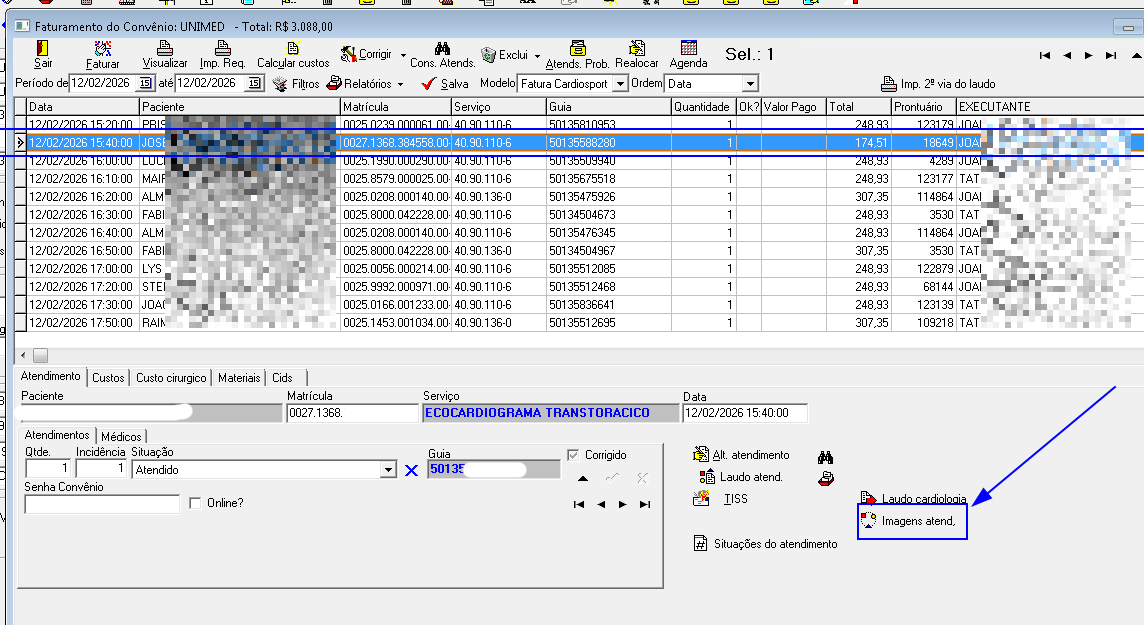Open Visualizar print preview

pyautogui.click(x=164, y=49)
